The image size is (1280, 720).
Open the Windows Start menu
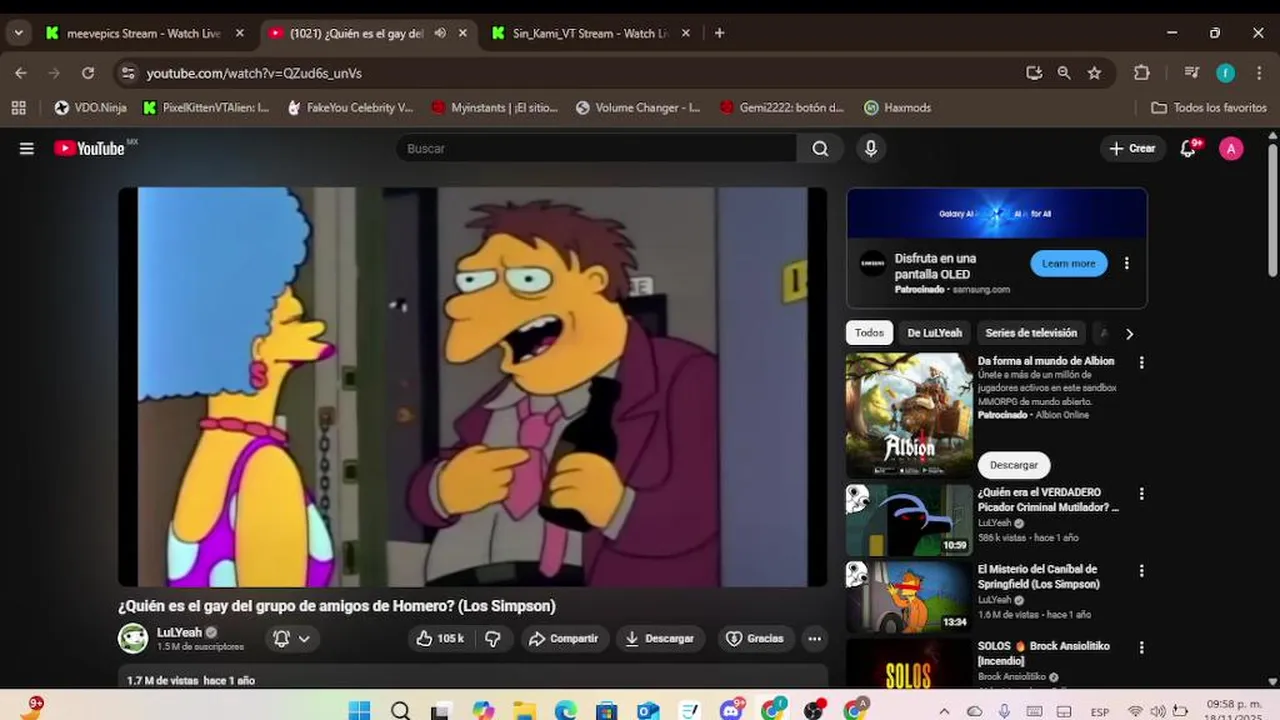[x=359, y=711]
